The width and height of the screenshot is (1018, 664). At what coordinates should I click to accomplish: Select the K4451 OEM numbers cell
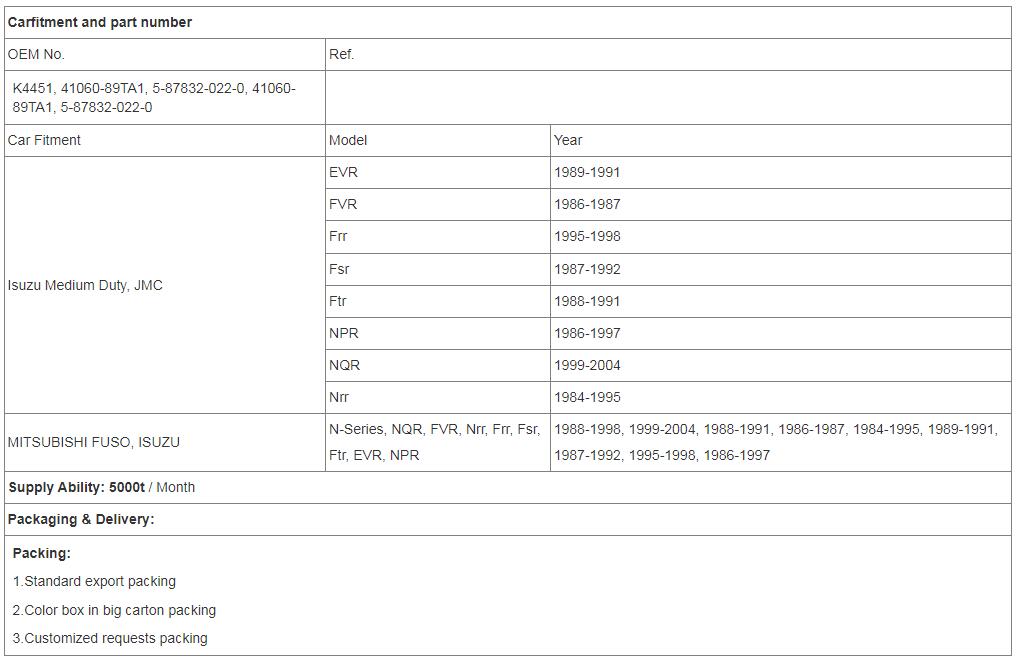[x=165, y=98]
